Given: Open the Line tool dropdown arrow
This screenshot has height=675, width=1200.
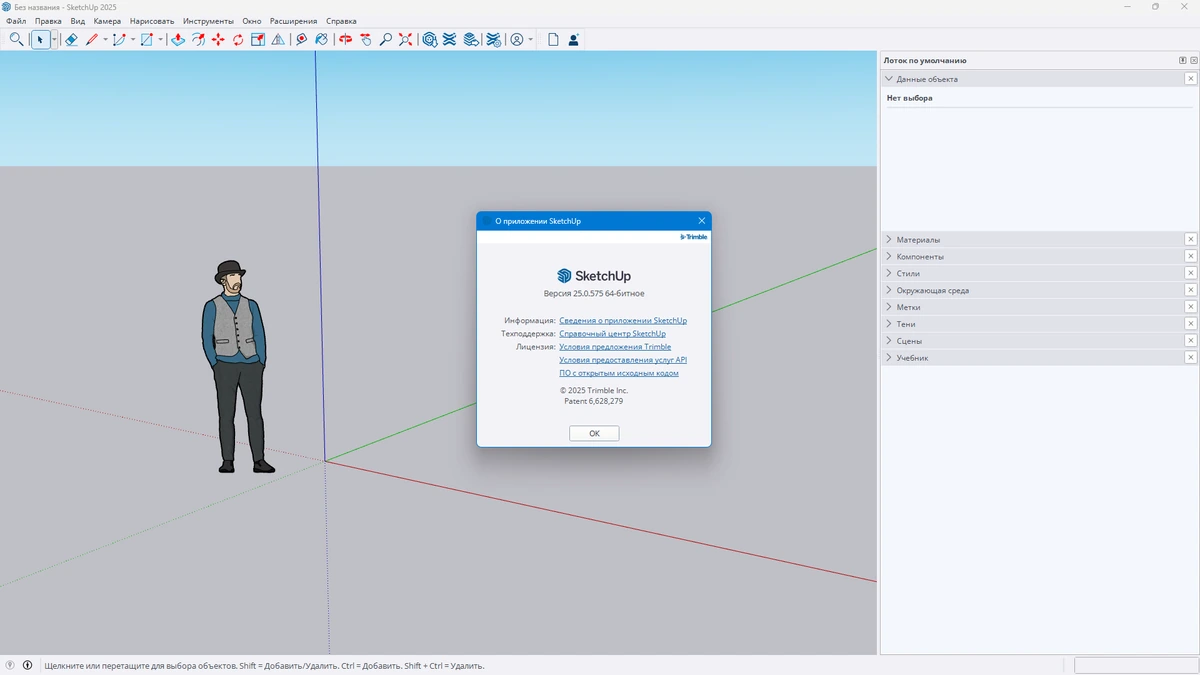Looking at the screenshot, I should click(x=105, y=40).
